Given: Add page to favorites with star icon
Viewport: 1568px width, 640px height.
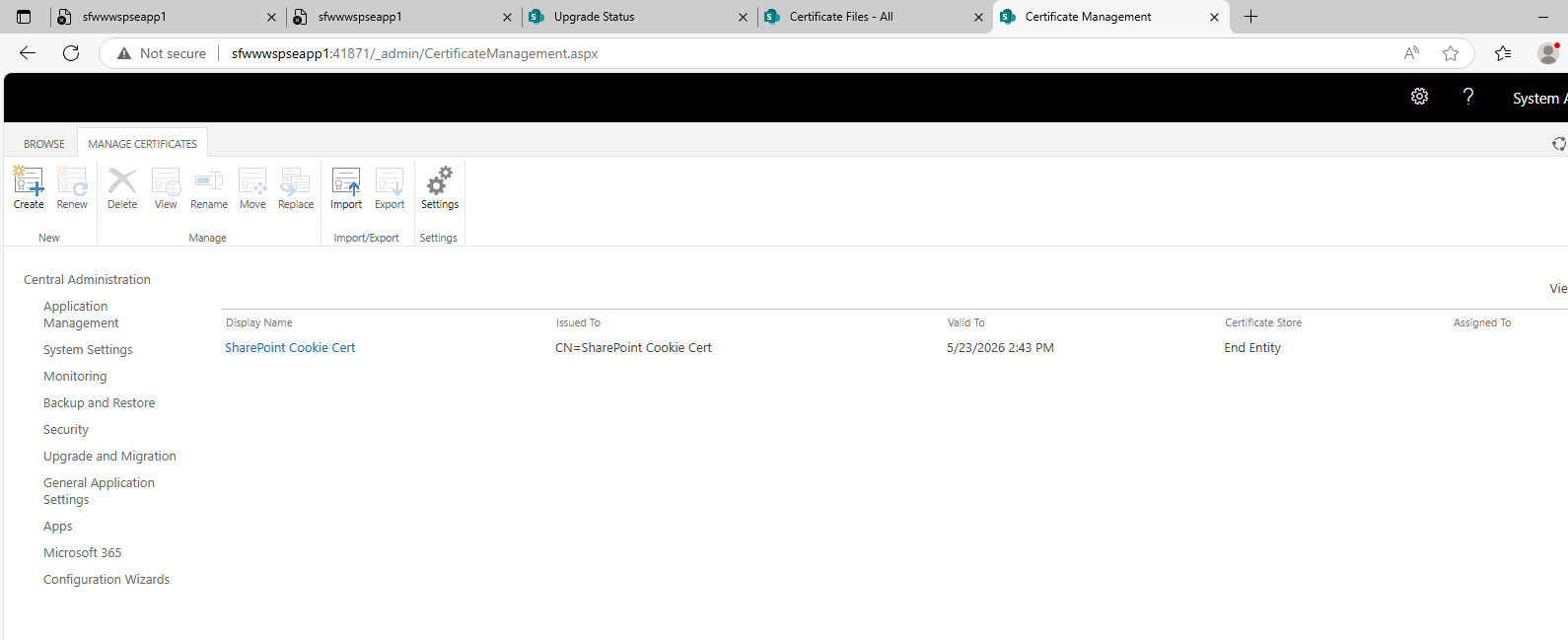Looking at the screenshot, I should click(x=1451, y=53).
